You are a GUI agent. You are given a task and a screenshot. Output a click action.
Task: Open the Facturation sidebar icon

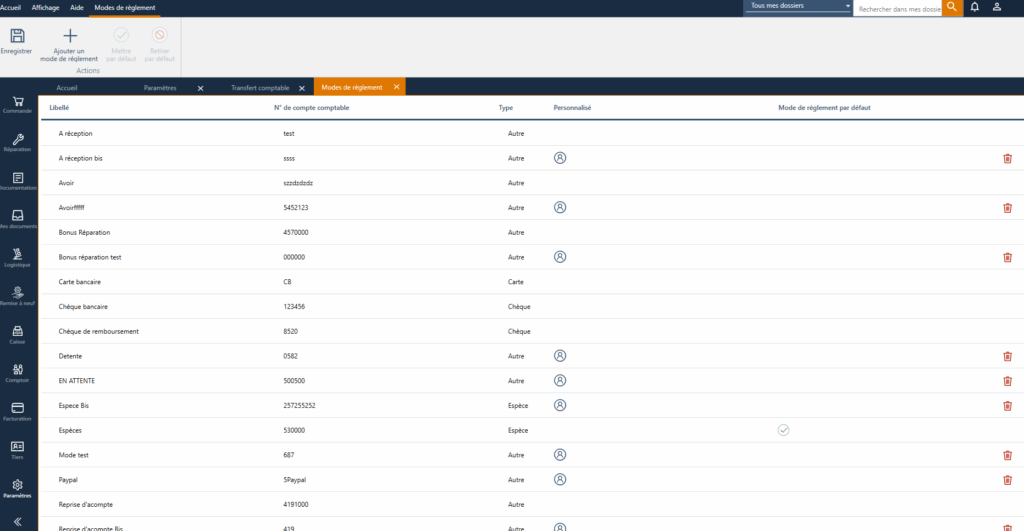18,408
